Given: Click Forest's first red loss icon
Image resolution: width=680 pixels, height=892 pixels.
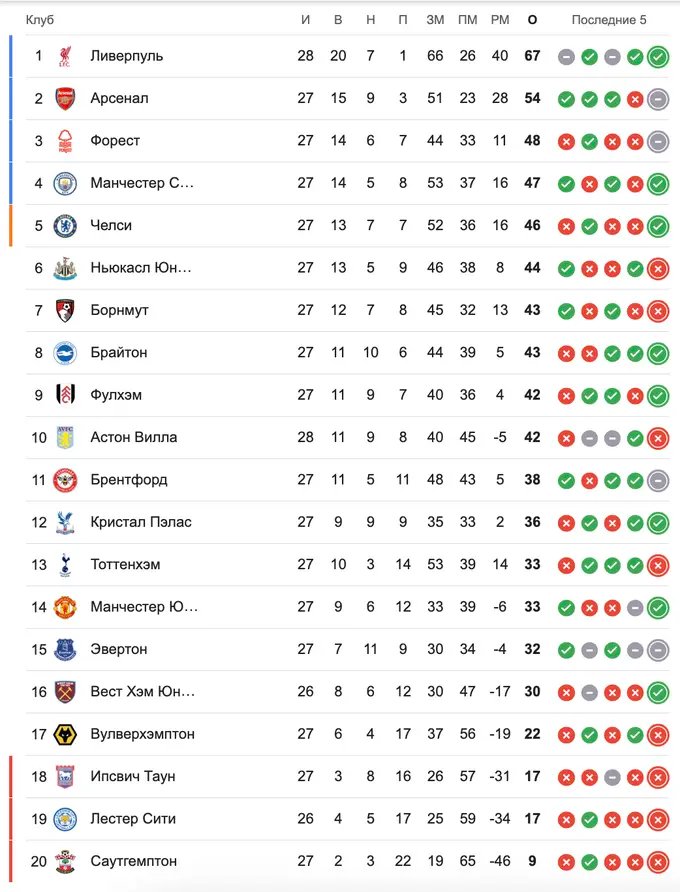Looking at the screenshot, I should pos(566,142).
